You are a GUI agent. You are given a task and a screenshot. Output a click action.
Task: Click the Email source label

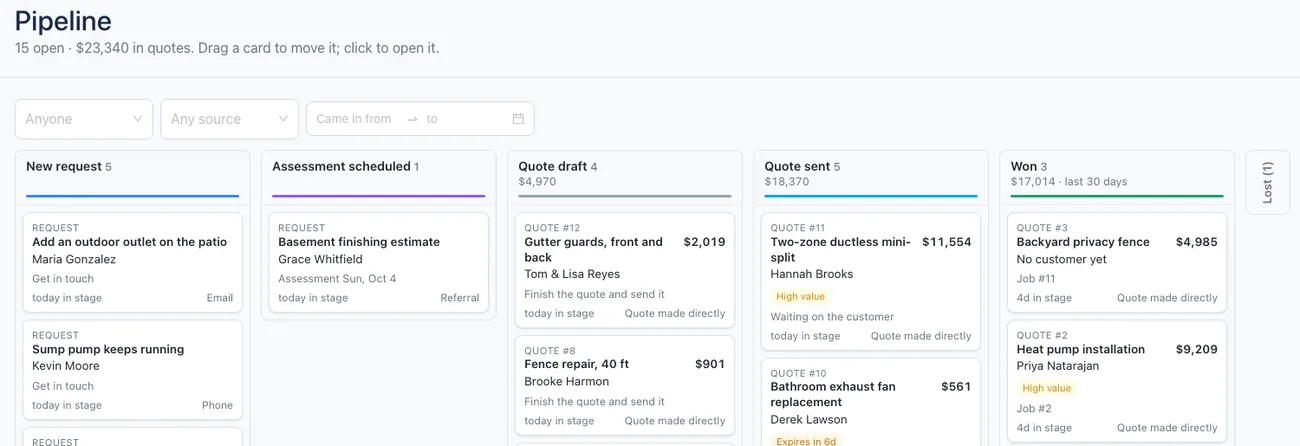(x=220, y=297)
